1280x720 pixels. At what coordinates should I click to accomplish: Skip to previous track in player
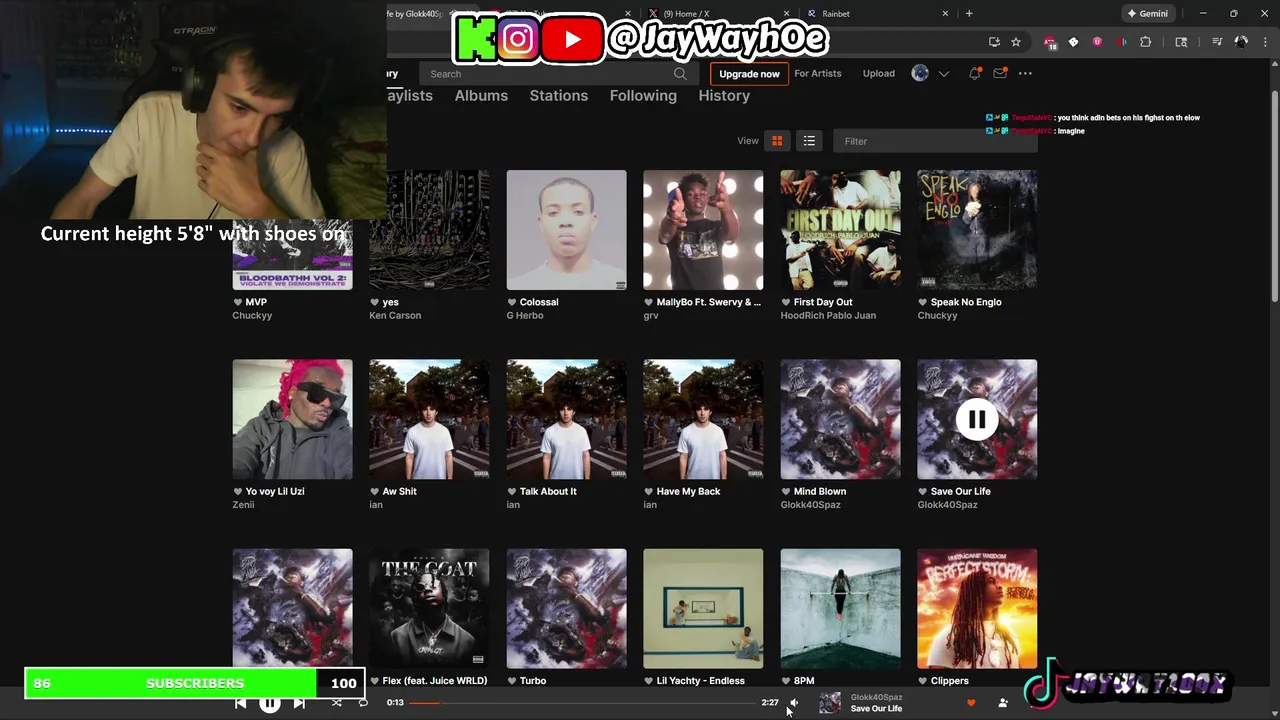tap(240, 703)
